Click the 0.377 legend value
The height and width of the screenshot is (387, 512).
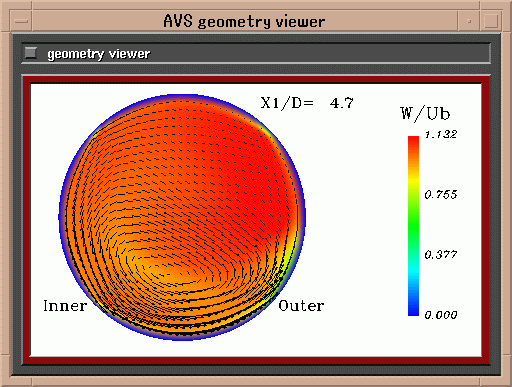tap(441, 255)
